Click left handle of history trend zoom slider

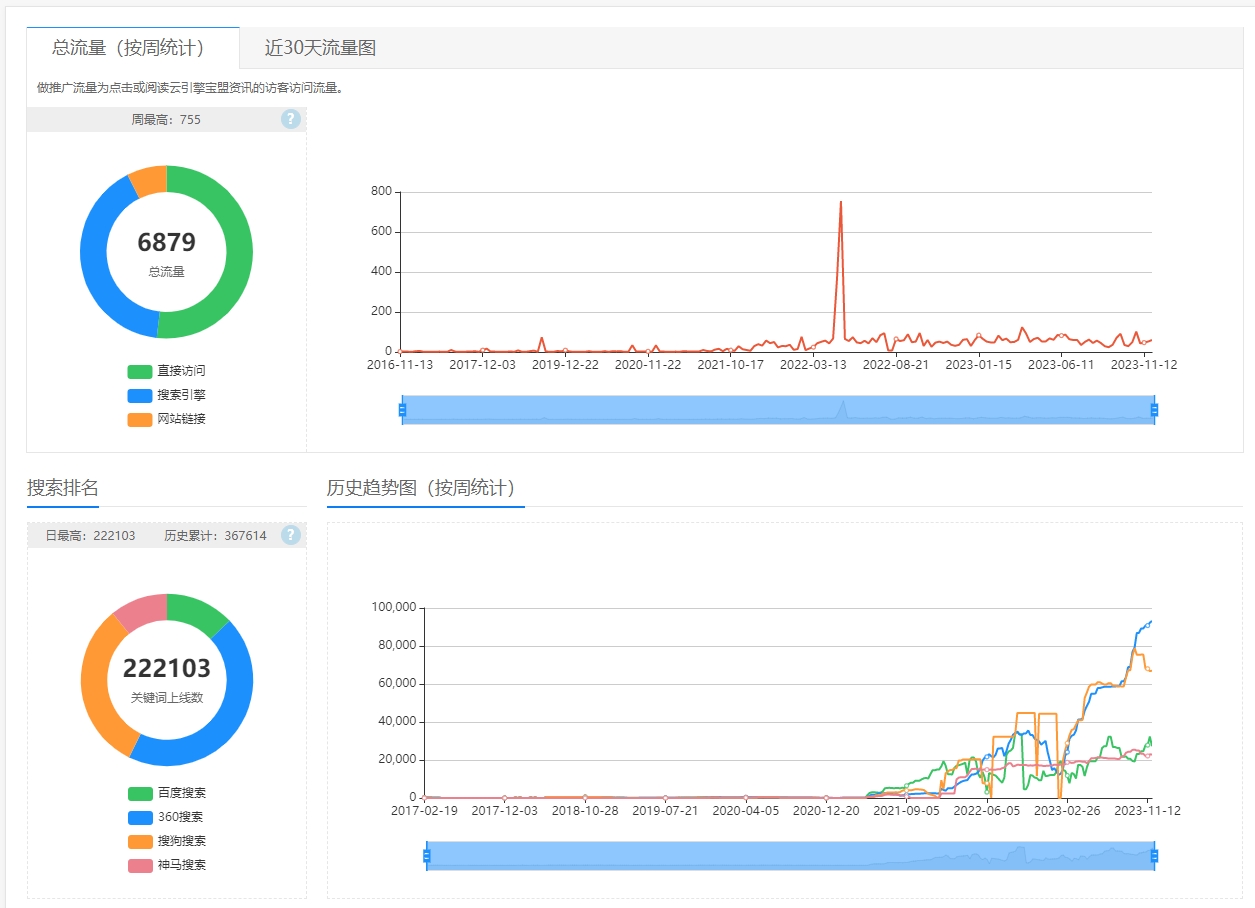click(x=427, y=856)
